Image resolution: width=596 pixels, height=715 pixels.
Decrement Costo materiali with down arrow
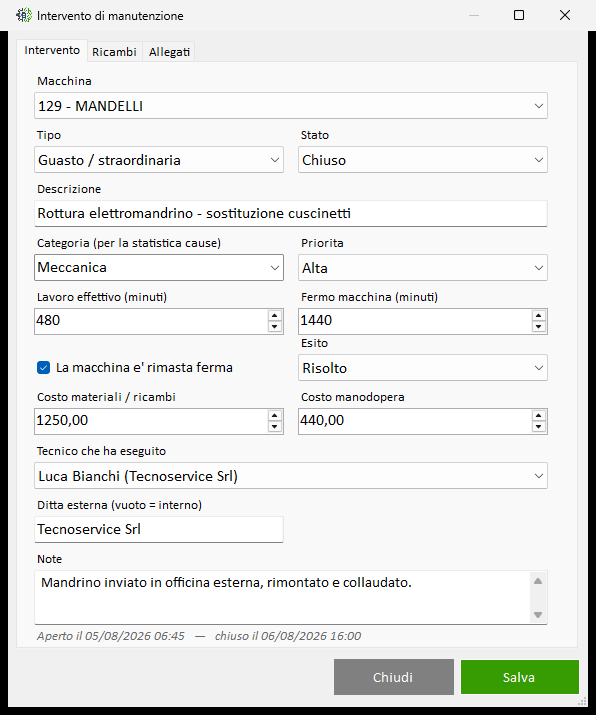(x=275, y=427)
